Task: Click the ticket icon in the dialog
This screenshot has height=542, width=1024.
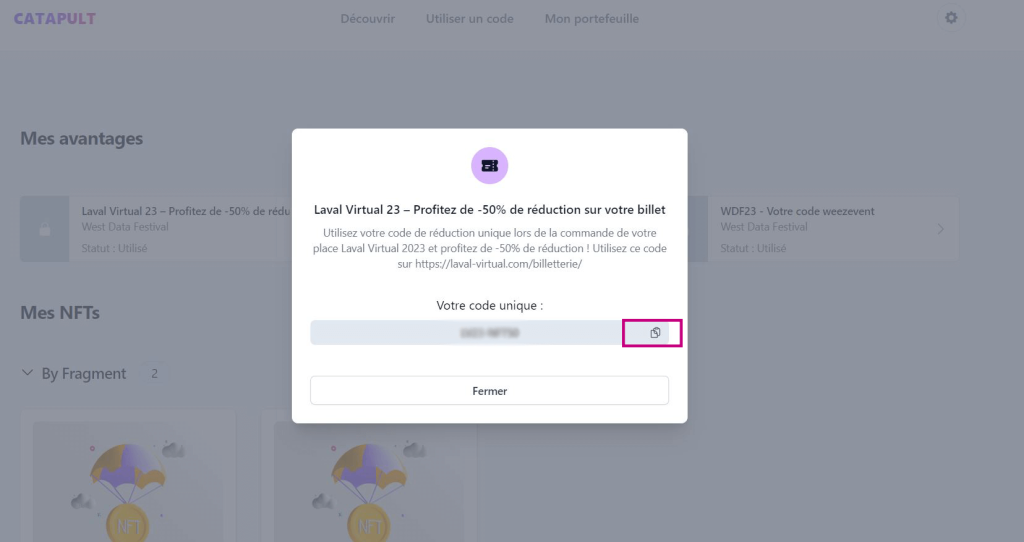Action: pos(489,166)
